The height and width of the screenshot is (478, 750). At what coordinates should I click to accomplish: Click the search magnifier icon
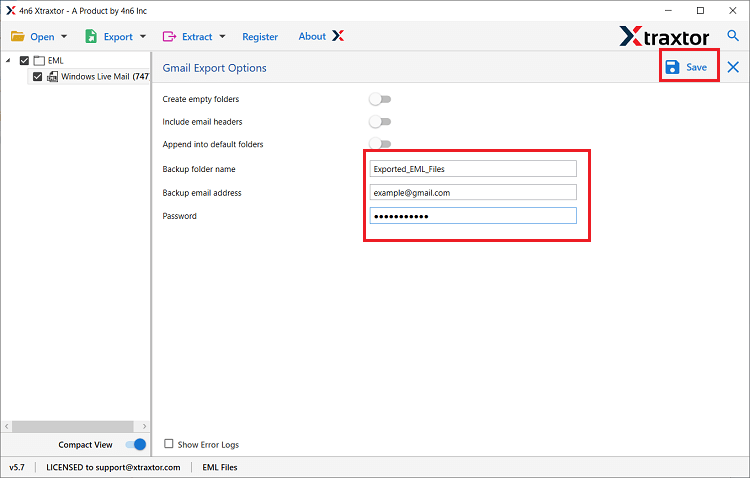[x=733, y=35]
